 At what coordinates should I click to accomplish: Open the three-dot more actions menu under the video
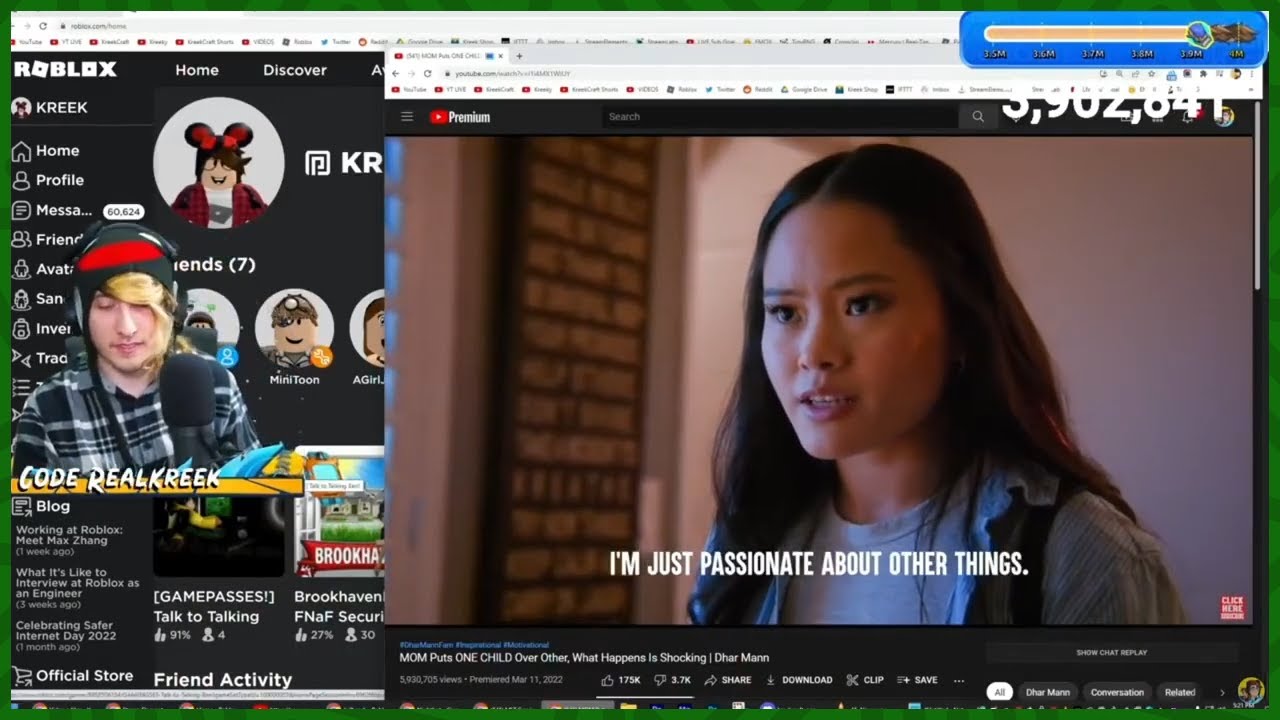click(959, 680)
